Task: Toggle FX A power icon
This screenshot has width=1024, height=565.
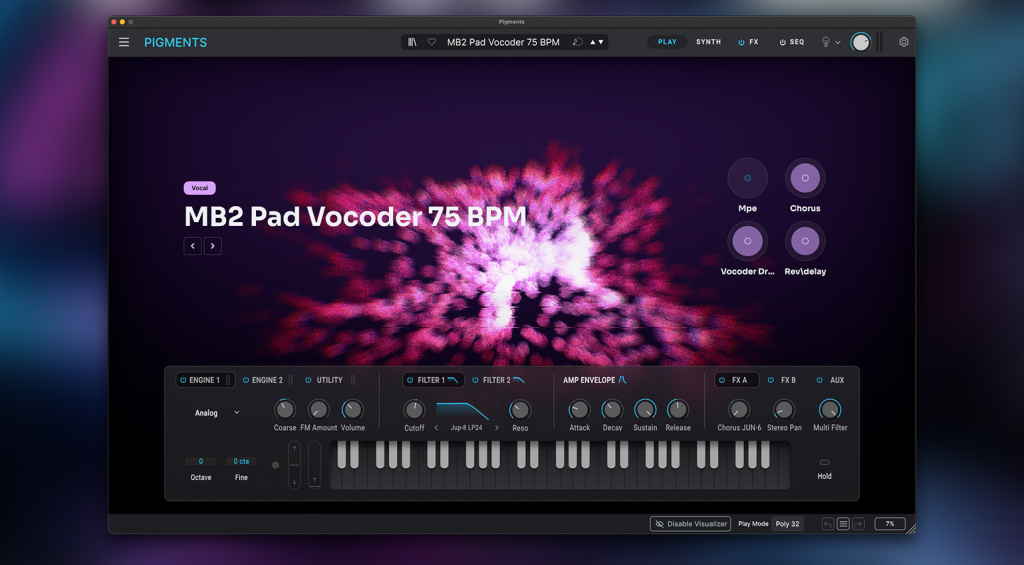Action: (722, 380)
